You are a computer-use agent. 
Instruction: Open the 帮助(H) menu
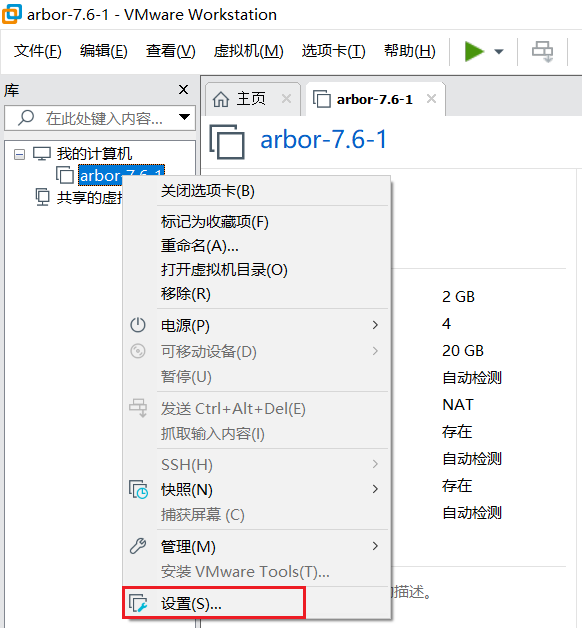point(410,51)
